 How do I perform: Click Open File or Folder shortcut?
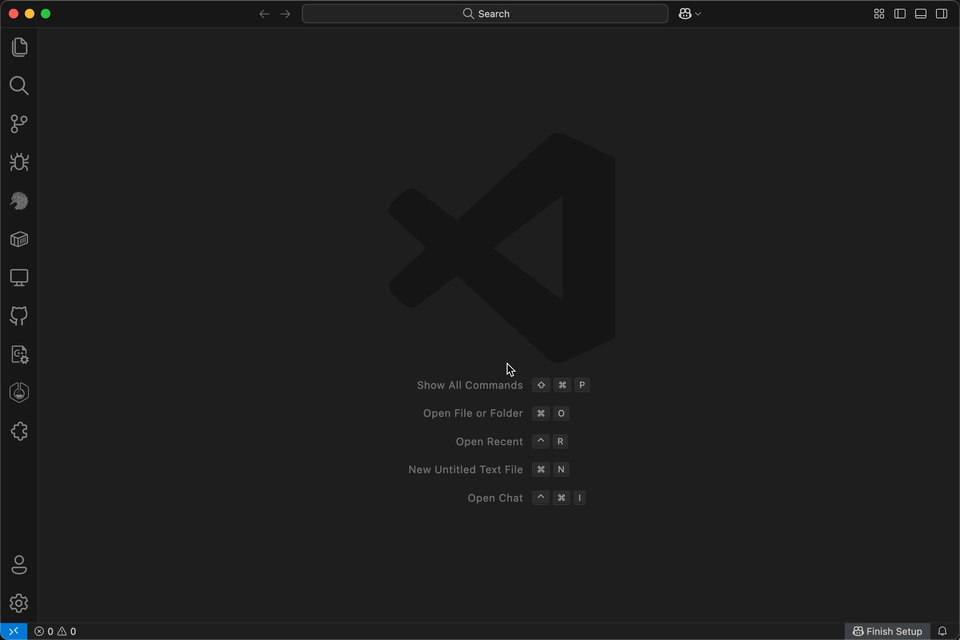pyautogui.click(x=472, y=413)
